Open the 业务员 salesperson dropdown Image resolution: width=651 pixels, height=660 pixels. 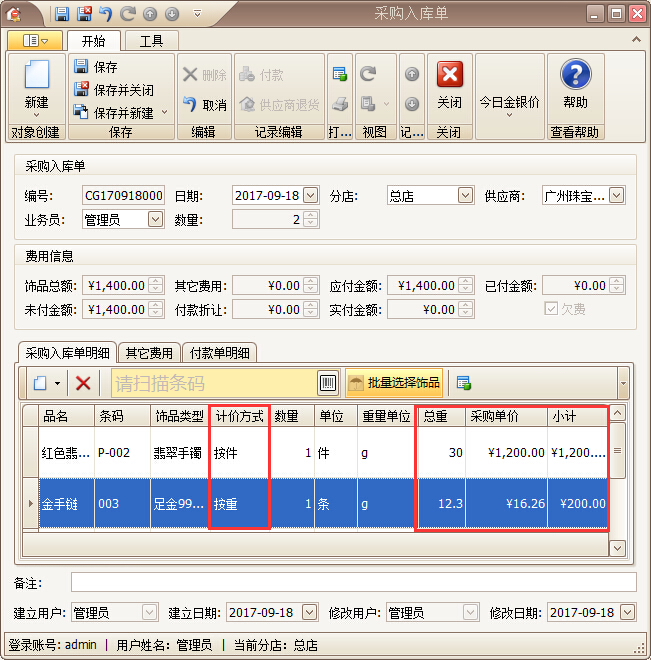click(x=155, y=219)
